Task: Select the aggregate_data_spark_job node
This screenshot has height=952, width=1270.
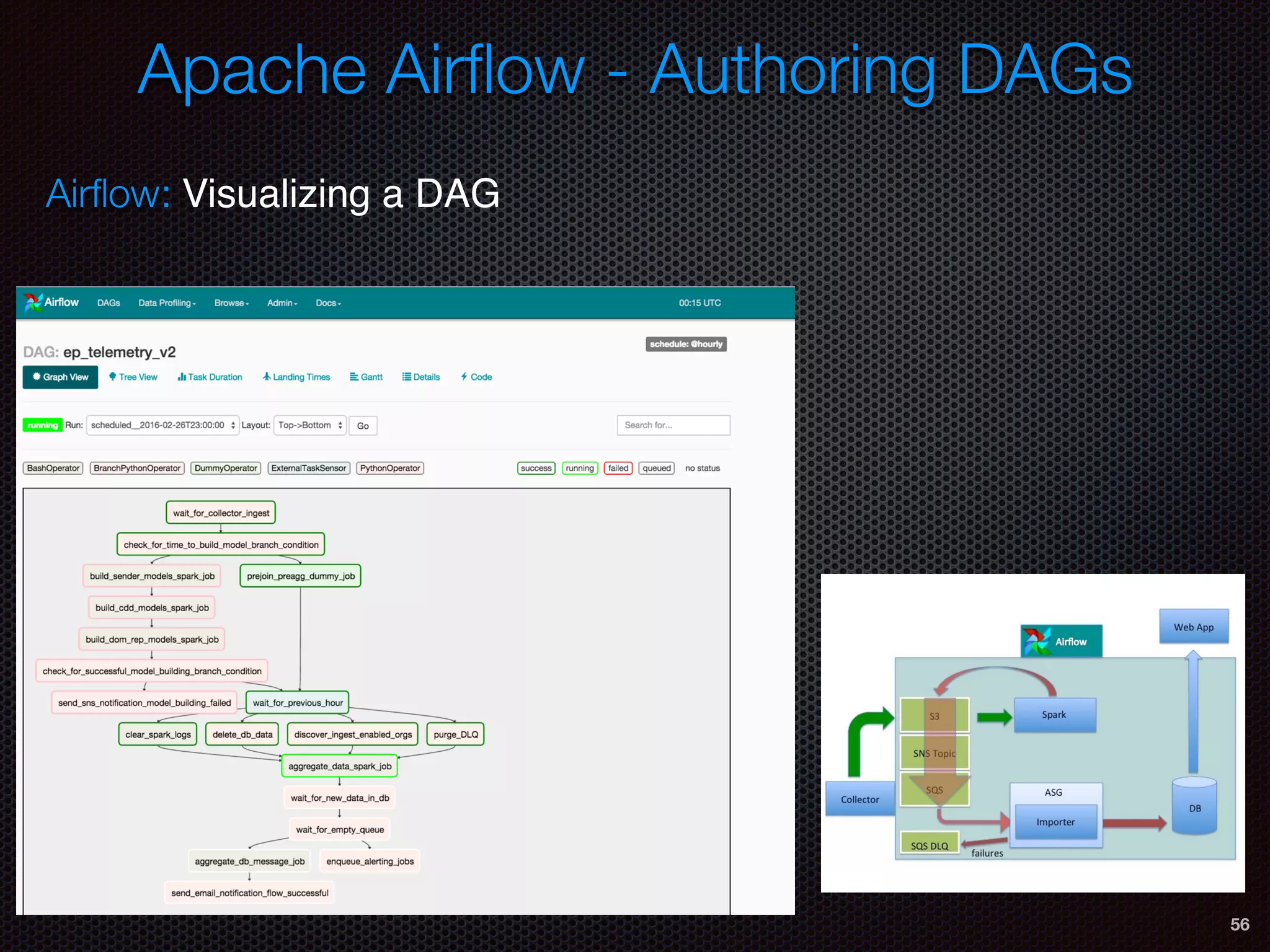Action: pos(340,765)
